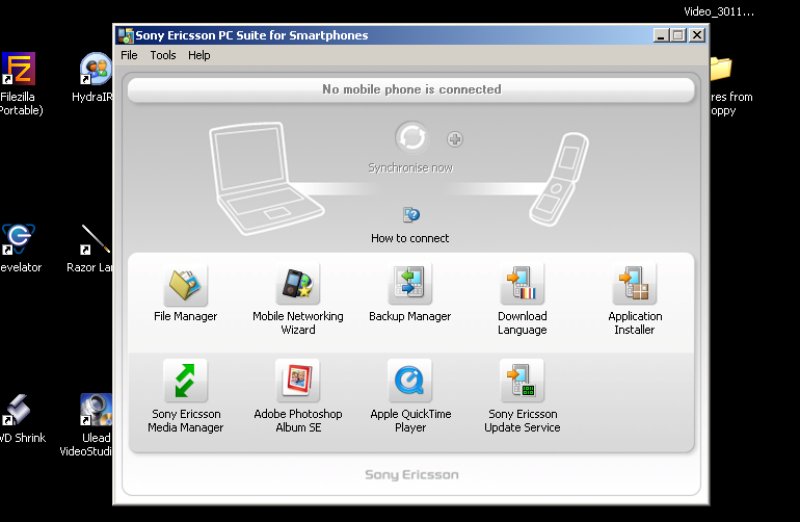This screenshot has width=800, height=522.
Task: Click the laptop illustration
Action: click(265, 179)
